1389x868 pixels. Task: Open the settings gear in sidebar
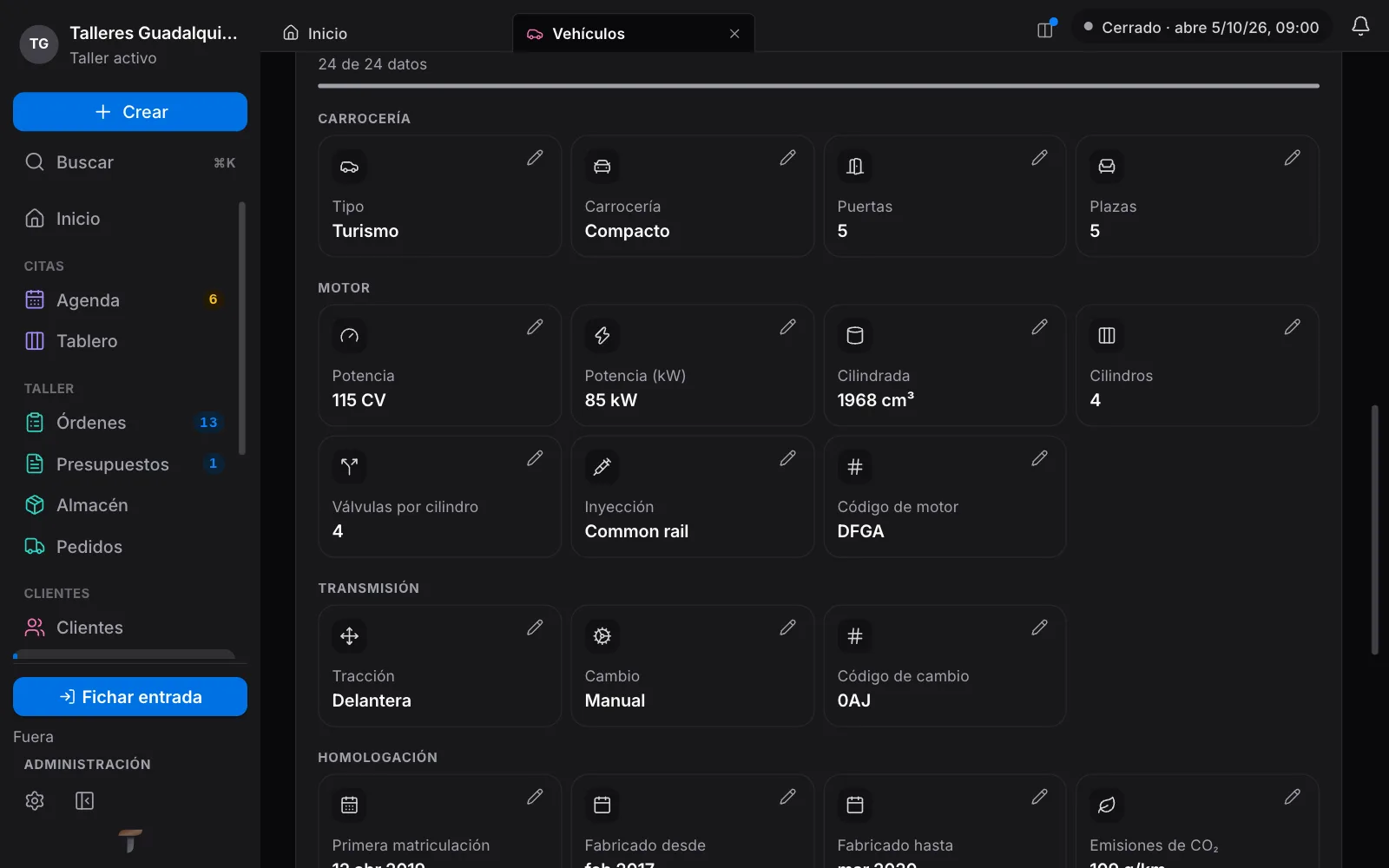(35, 800)
